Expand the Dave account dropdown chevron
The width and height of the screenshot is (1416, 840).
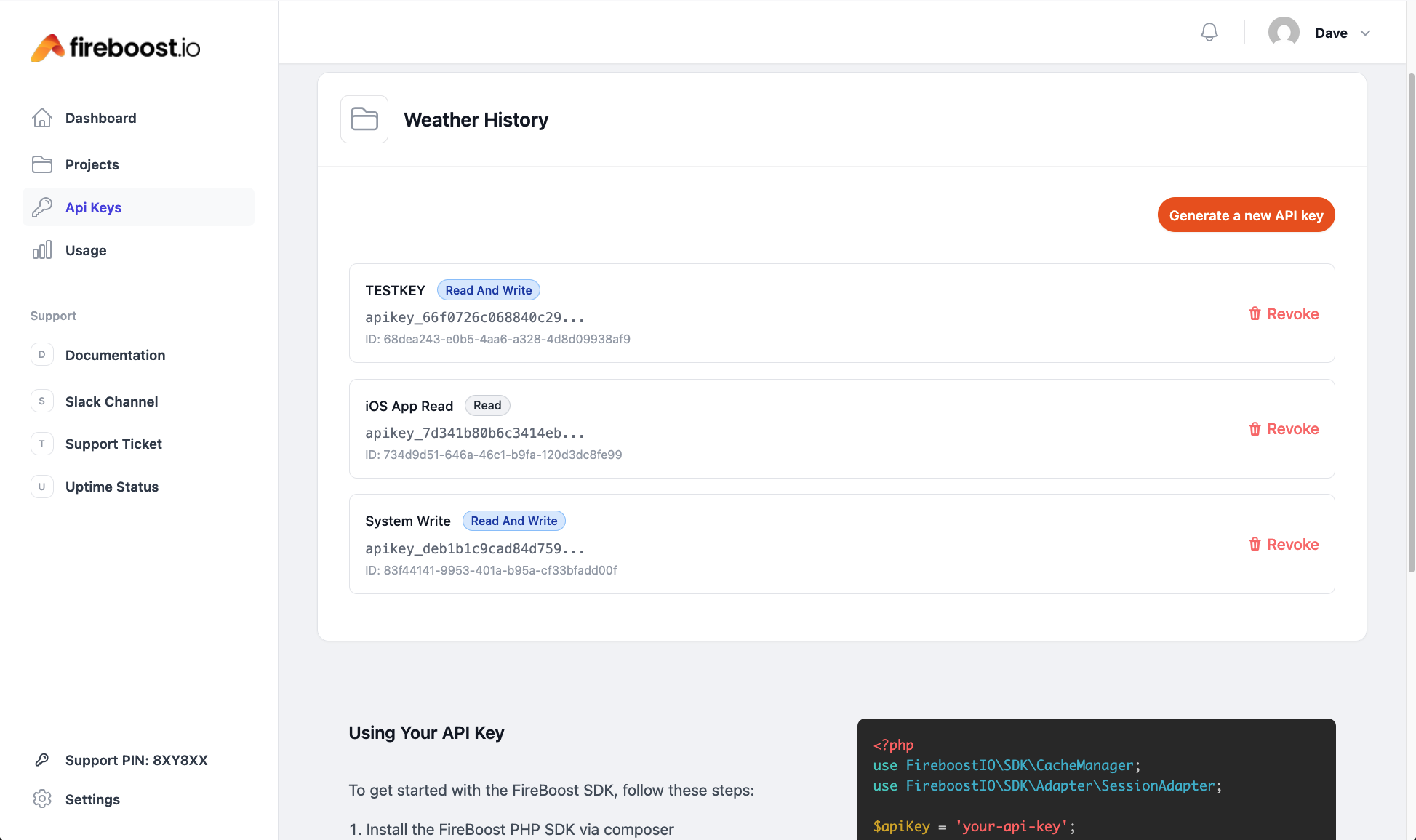[1365, 33]
